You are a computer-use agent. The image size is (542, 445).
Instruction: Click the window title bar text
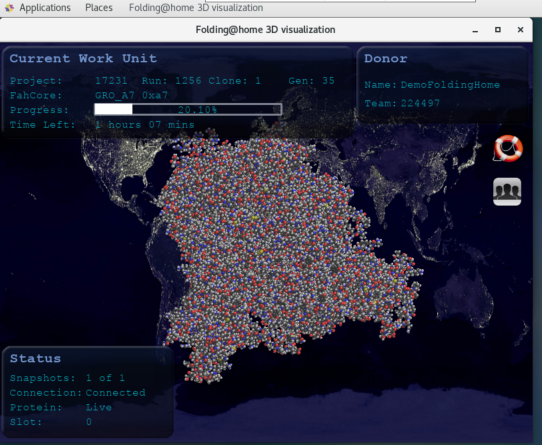click(265, 30)
